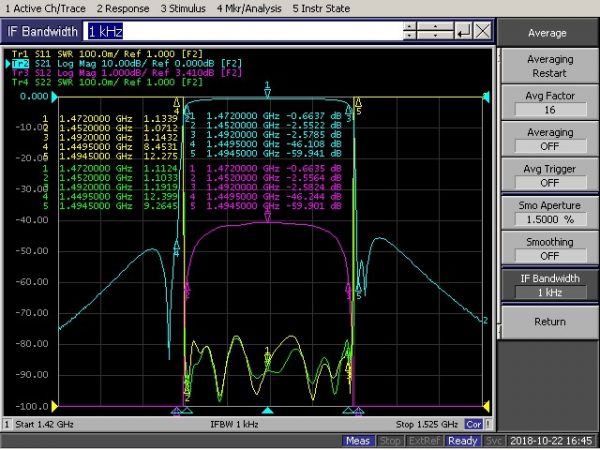Click the blue Cor correction indicator
Viewport: 600px width, 450px height.
coord(473,424)
